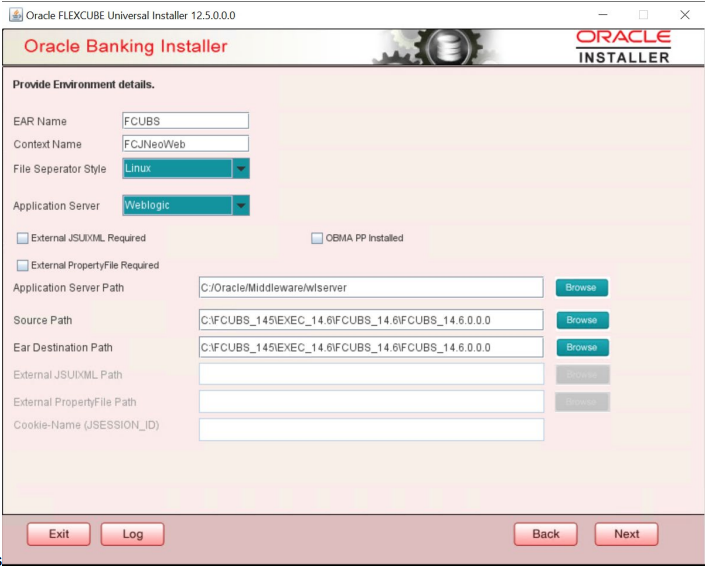Click the 'File Seperator Style' label
This screenshot has width=705, height=566.
[x=60, y=169]
